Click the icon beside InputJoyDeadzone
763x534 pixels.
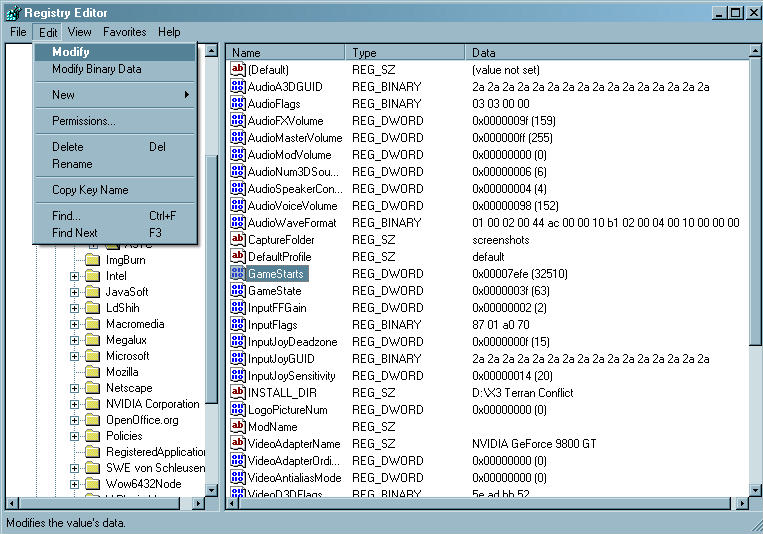point(237,342)
